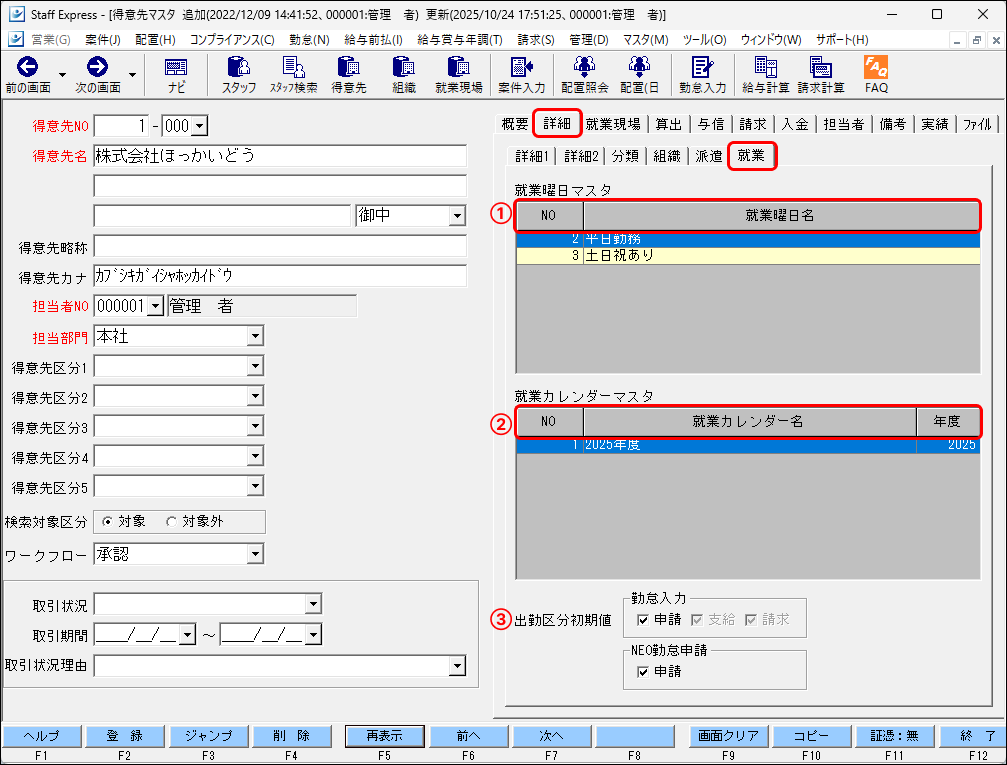This screenshot has height=765, width=1007.
Task: Click the 画面クリア (F9) button
Action: [728, 737]
